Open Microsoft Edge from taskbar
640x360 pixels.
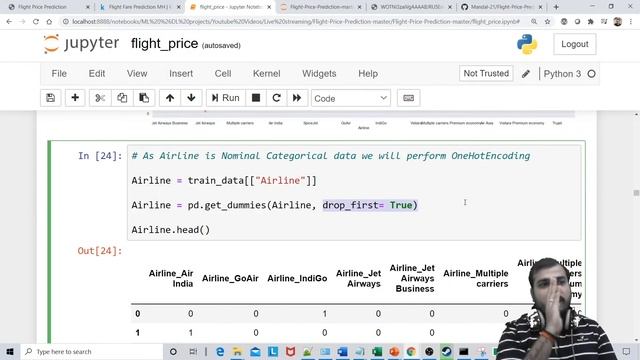(220, 351)
